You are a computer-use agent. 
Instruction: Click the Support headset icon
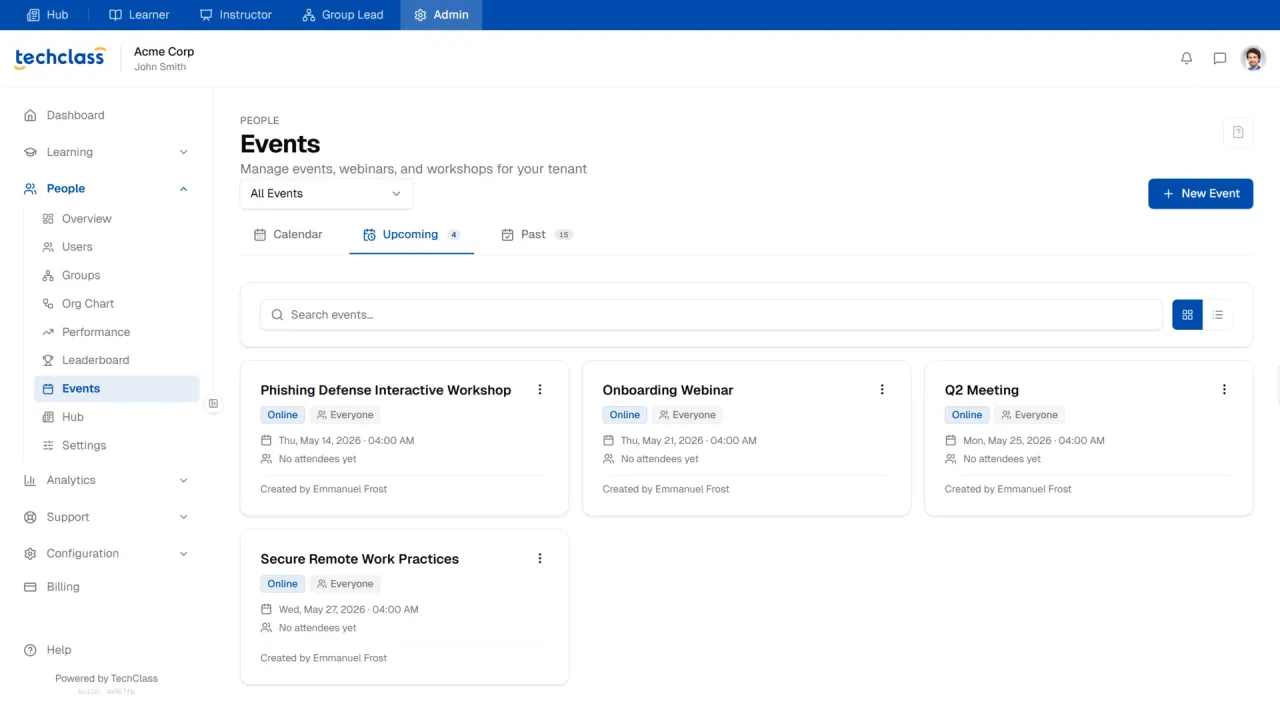pyautogui.click(x=30, y=517)
